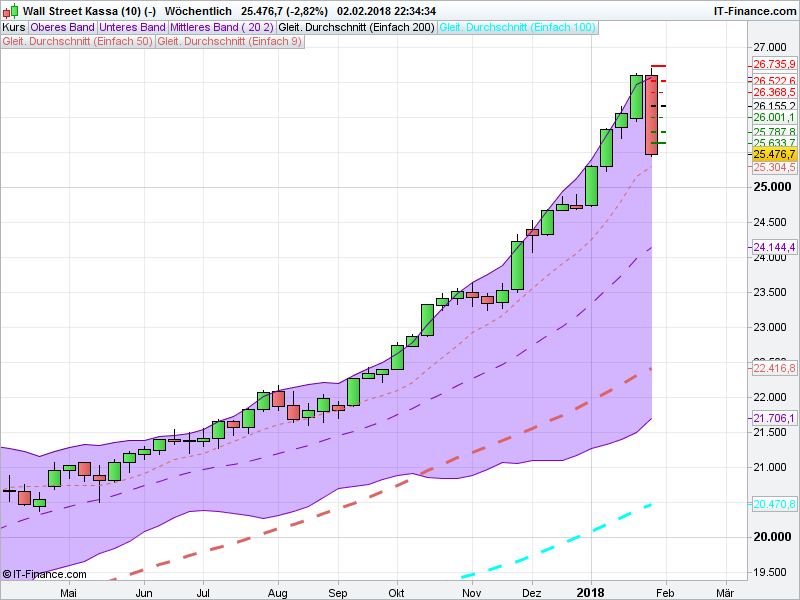Click the "Kurs" legend label
The width and height of the screenshot is (800, 600).
(13, 28)
